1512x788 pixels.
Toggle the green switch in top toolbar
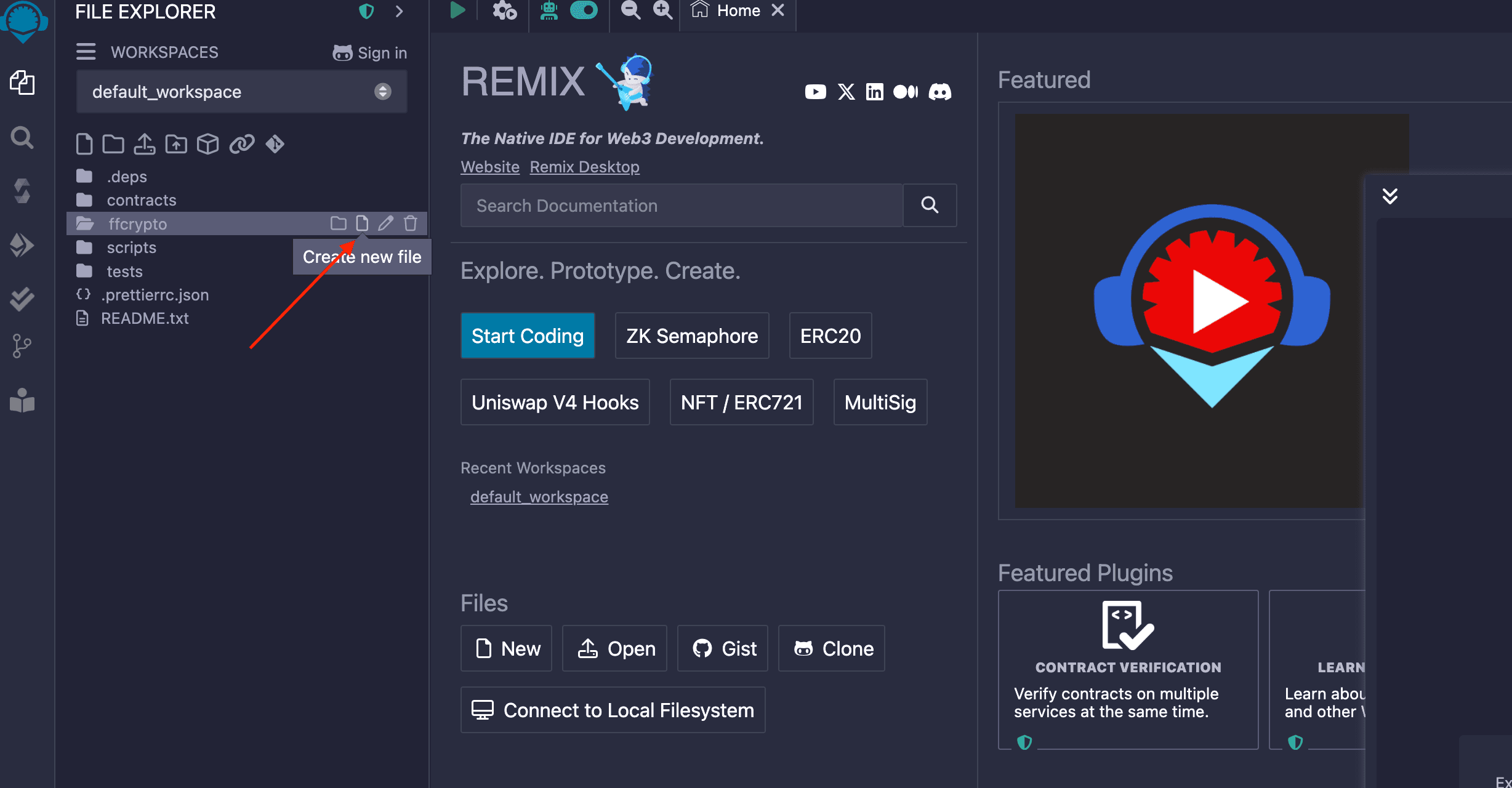coord(584,10)
